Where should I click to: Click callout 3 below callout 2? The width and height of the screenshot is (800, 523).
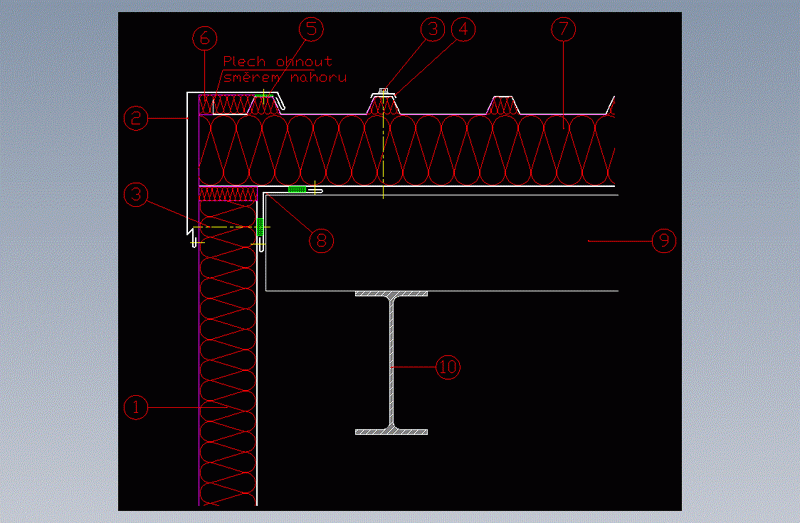[x=136, y=193]
